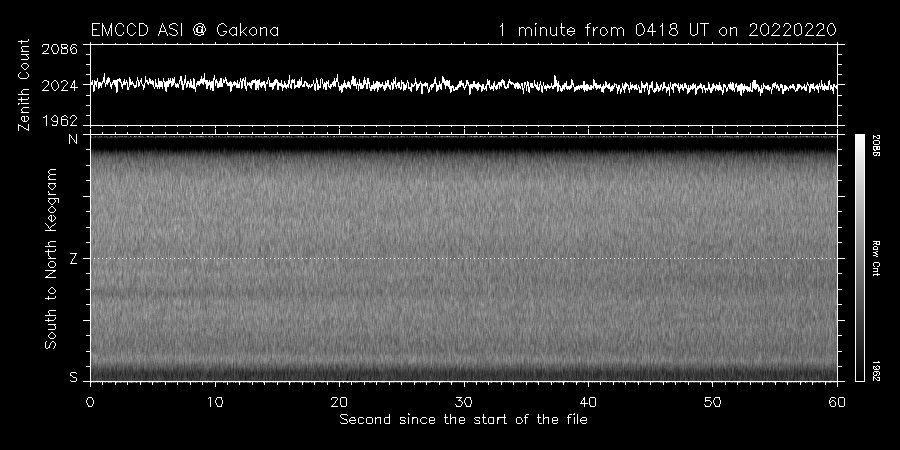Click the 1962 label at colorbar bottom
900x450 pixels.
876,370
